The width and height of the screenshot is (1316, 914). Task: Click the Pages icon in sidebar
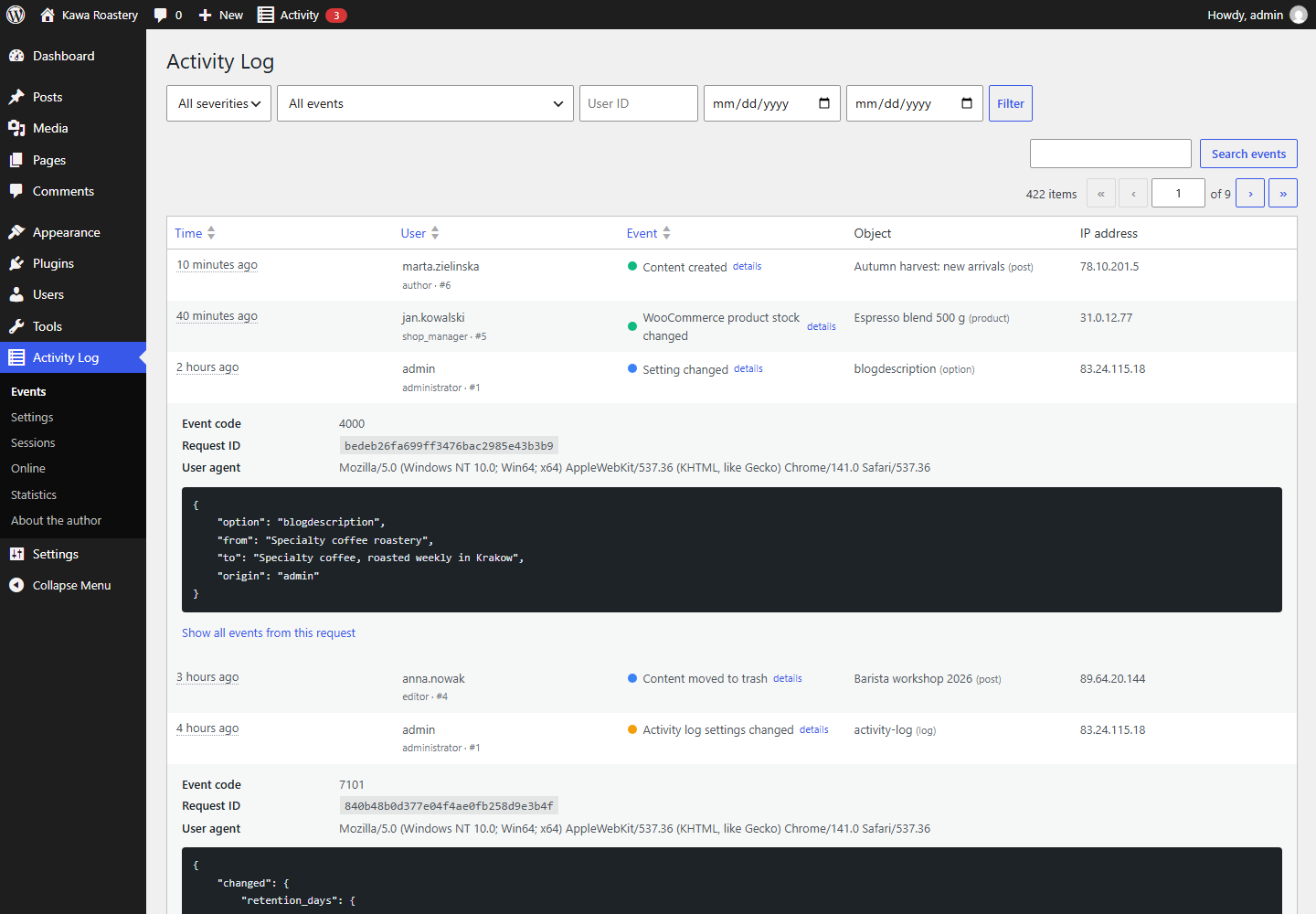point(16,160)
